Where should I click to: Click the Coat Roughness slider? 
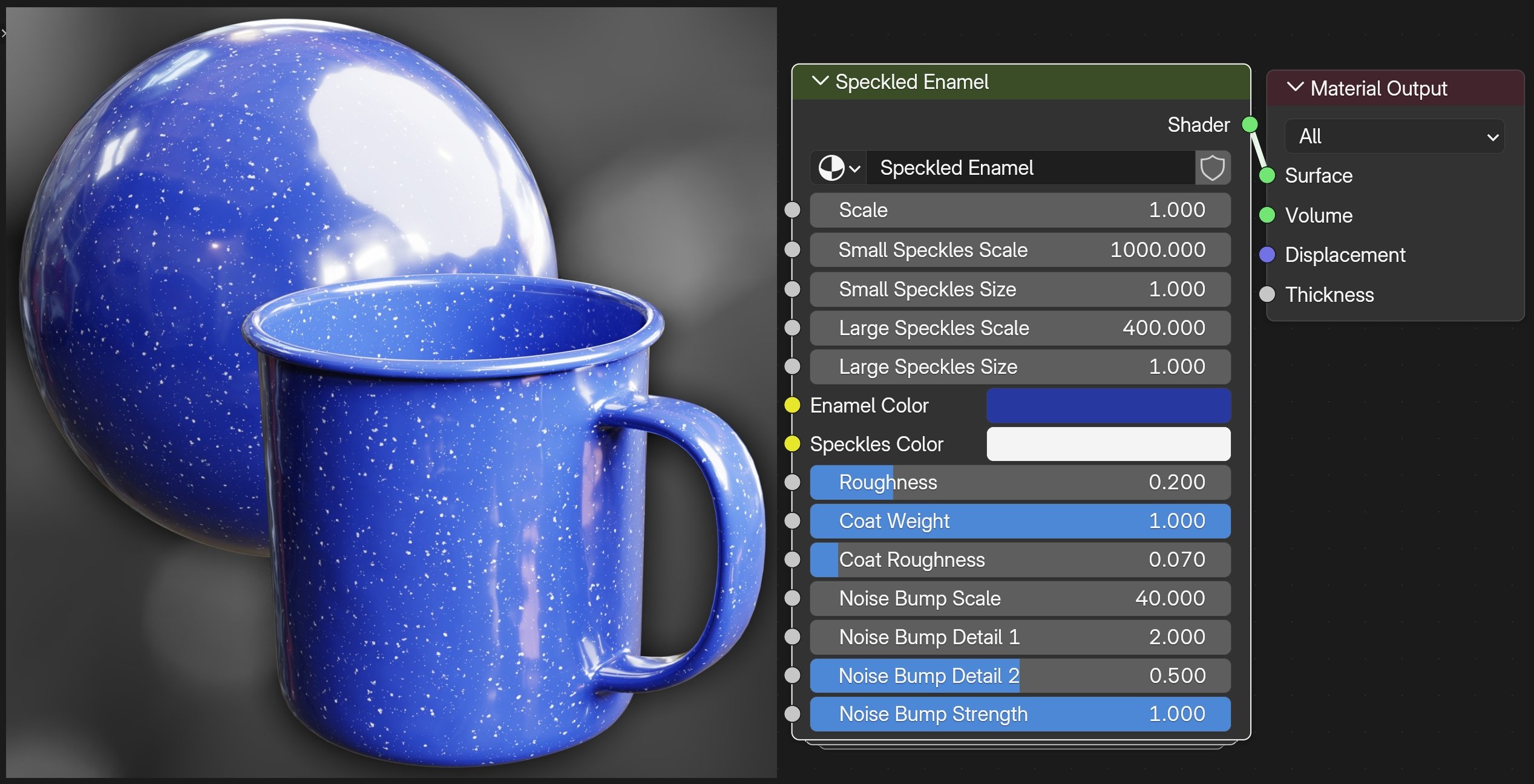1020,560
